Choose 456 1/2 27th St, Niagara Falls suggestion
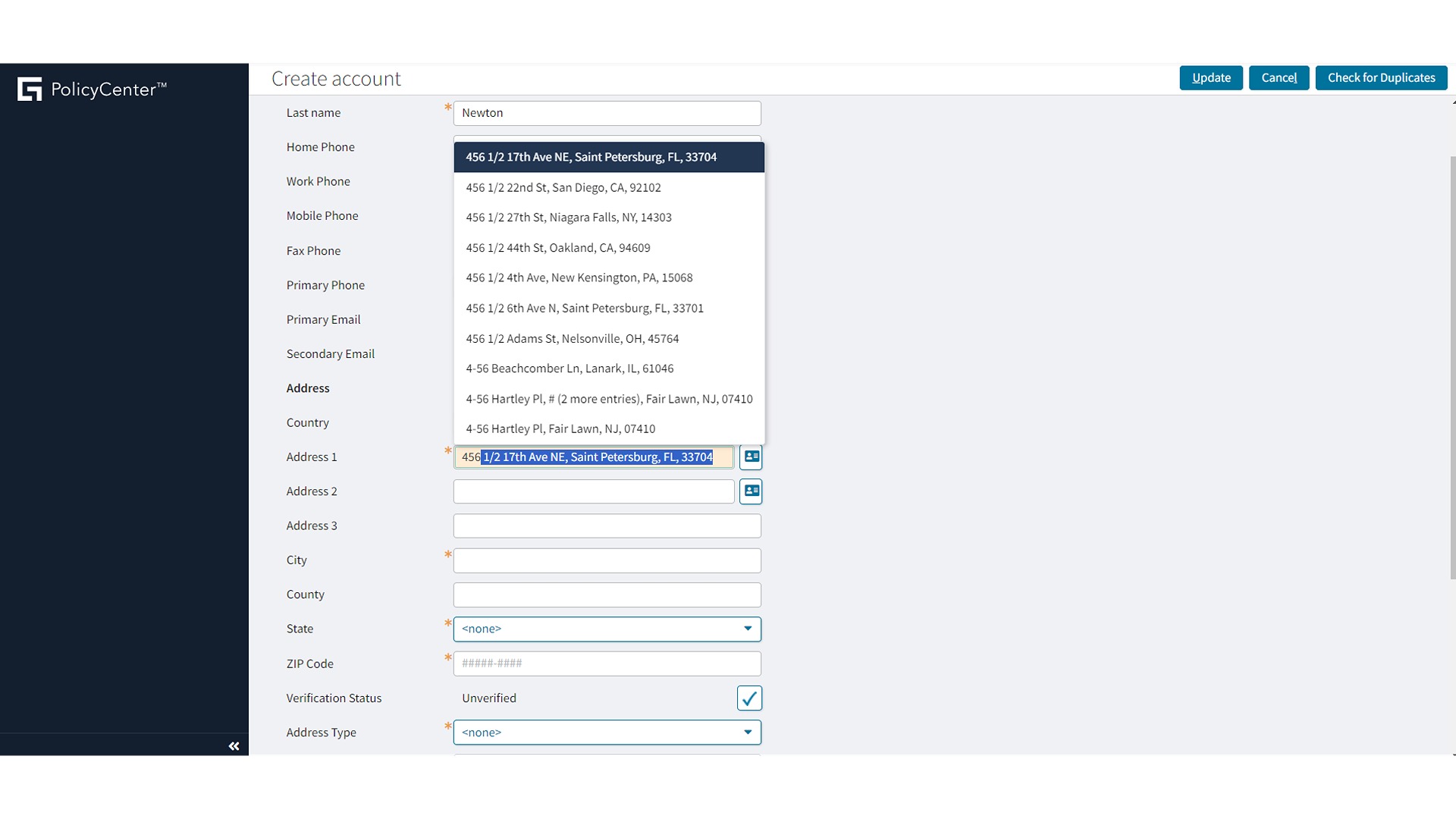1456x819 pixels. [568, 218]
